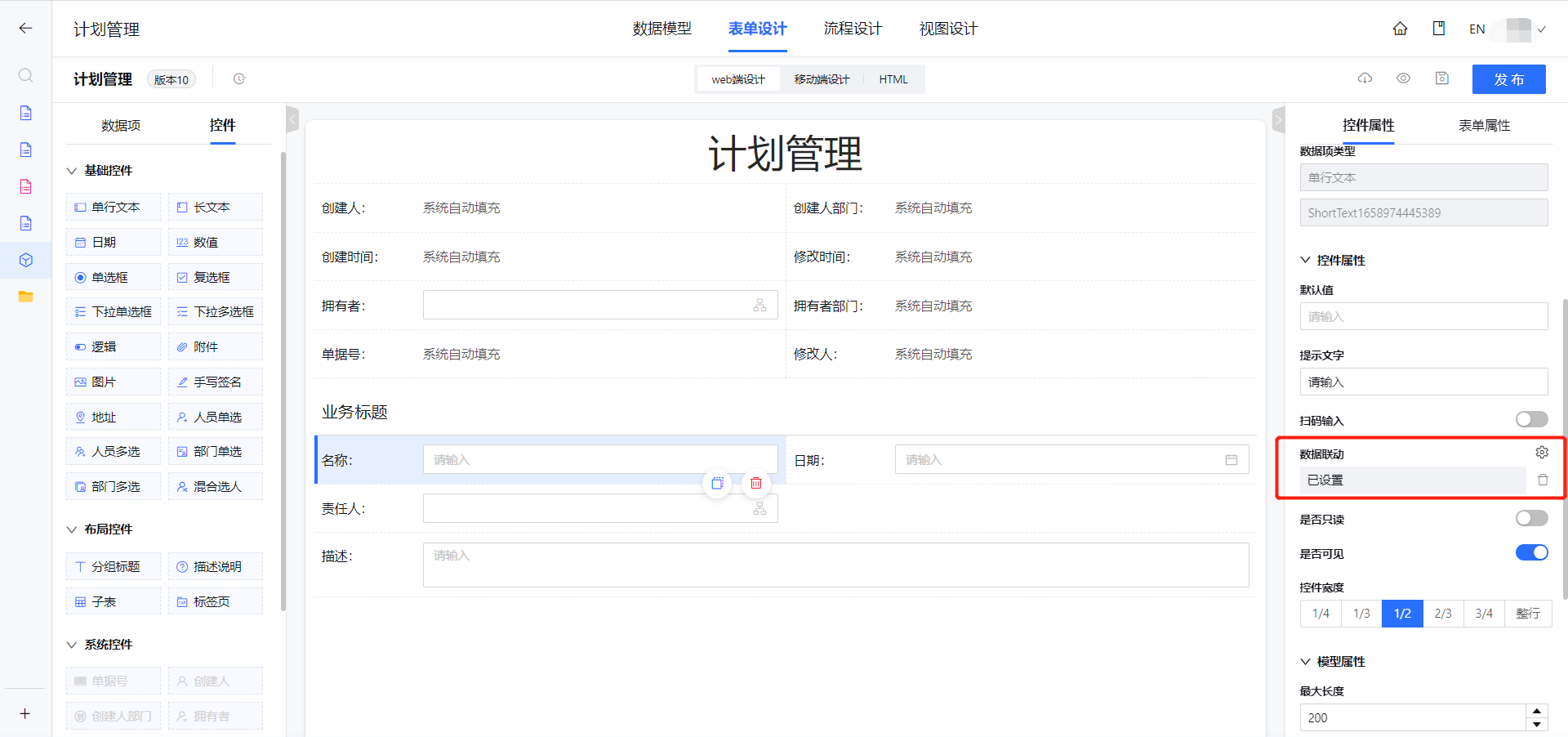
Task: Add 单选框 radio control
Action: tap(114, 278)
